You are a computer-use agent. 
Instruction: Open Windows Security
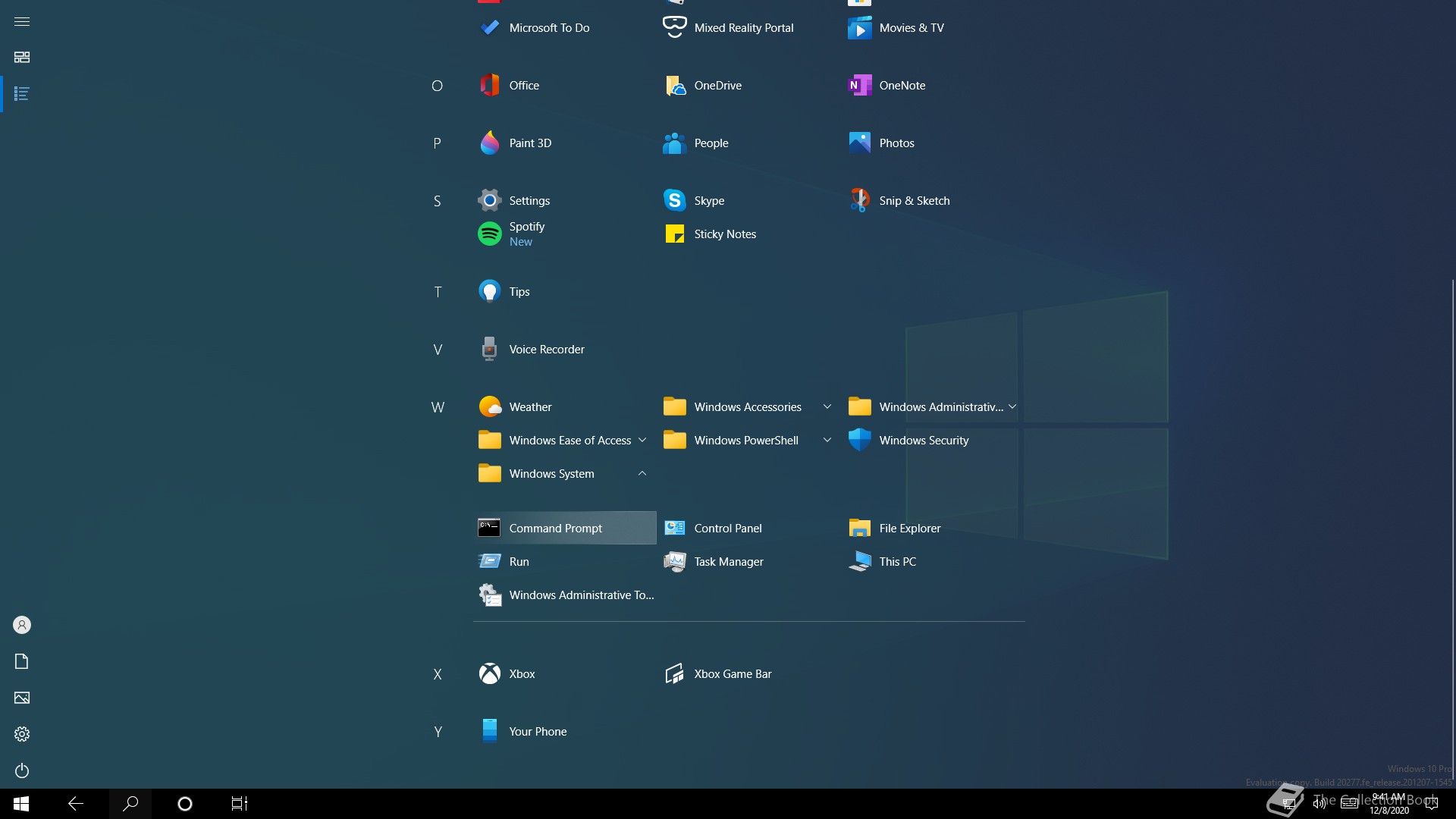pos(934,441)
